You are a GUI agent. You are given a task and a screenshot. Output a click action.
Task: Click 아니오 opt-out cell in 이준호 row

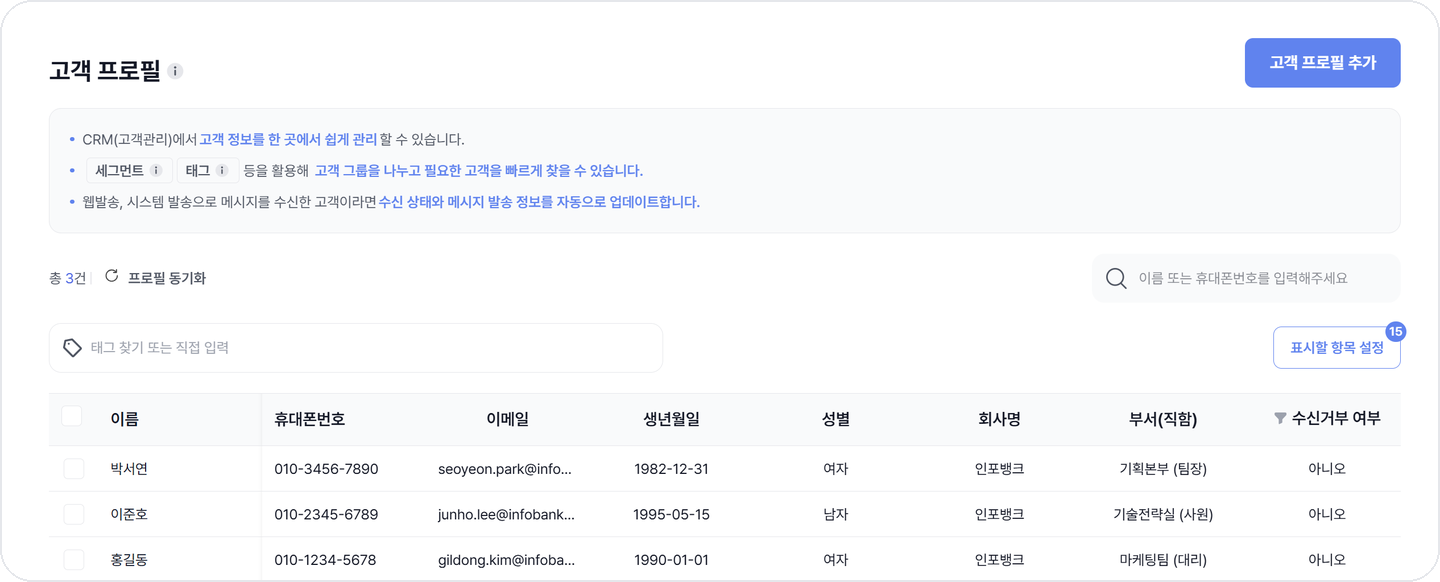1327,514
